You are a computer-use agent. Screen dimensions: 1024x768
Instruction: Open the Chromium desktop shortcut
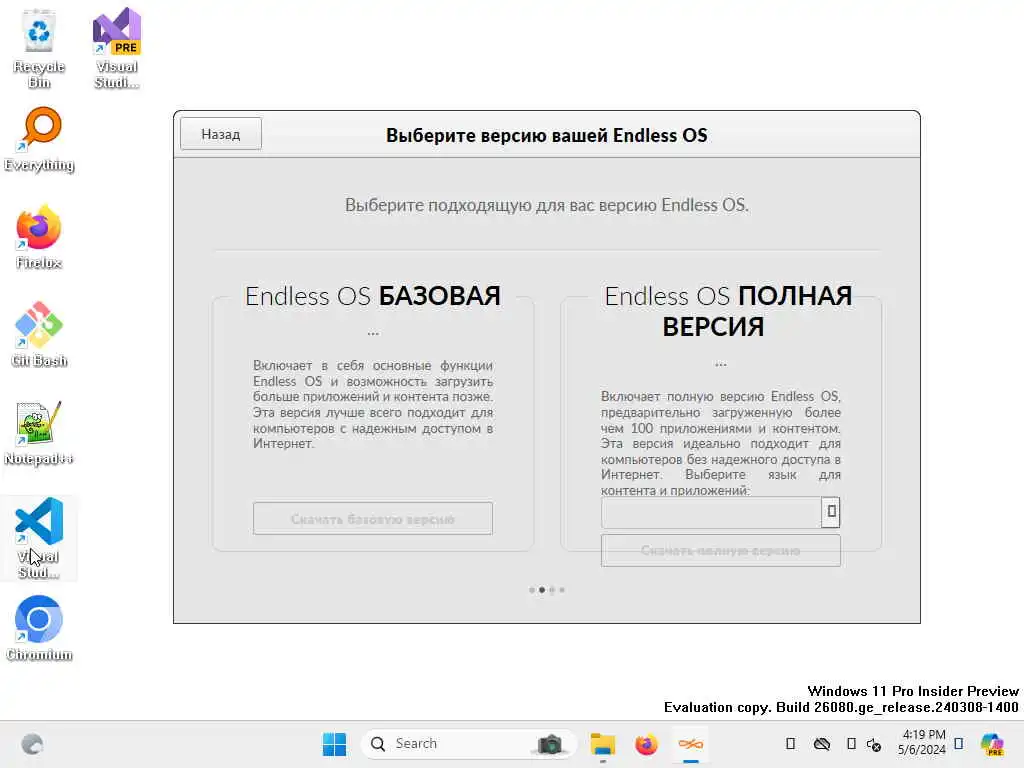[39, 628]
